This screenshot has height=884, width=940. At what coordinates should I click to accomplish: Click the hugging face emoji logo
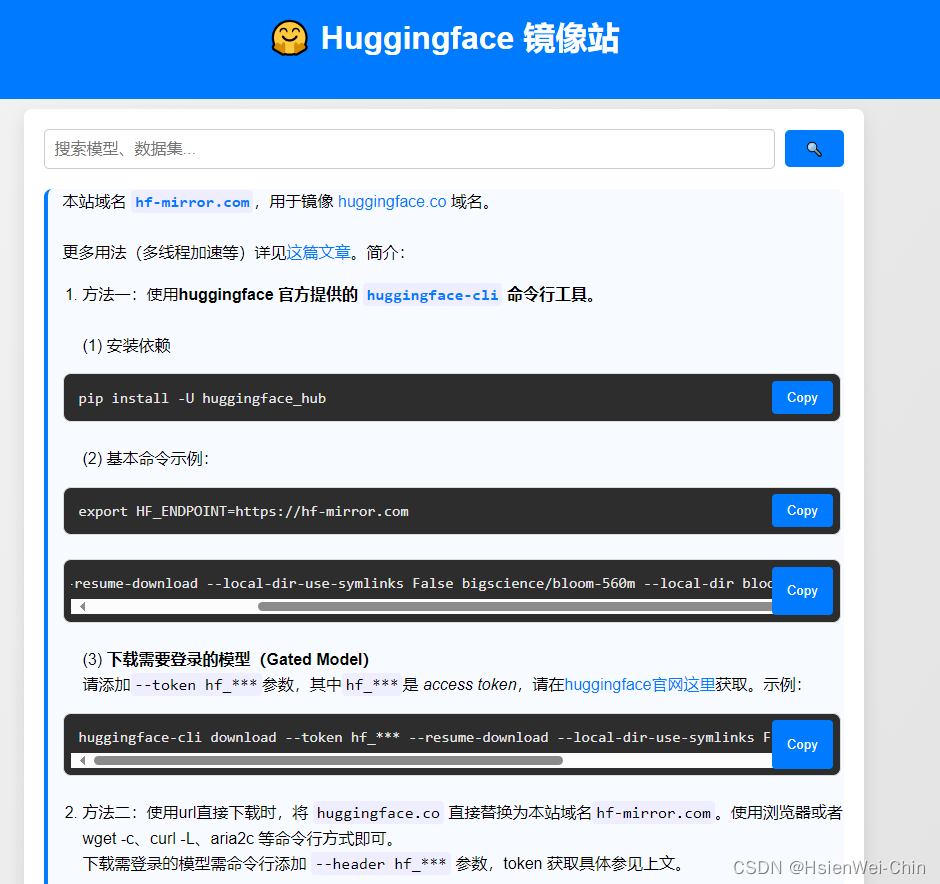(290, 38)
